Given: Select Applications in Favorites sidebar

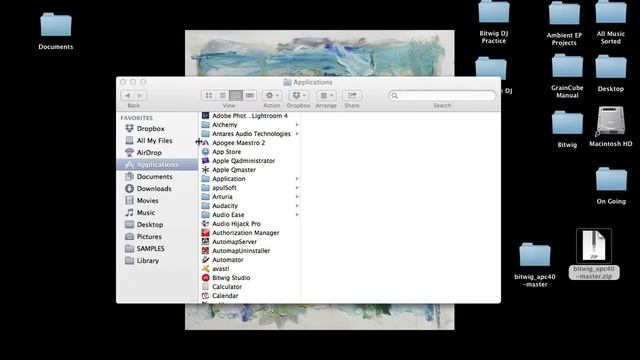Looking at the screenshot, I should click(x=157, y=164).
